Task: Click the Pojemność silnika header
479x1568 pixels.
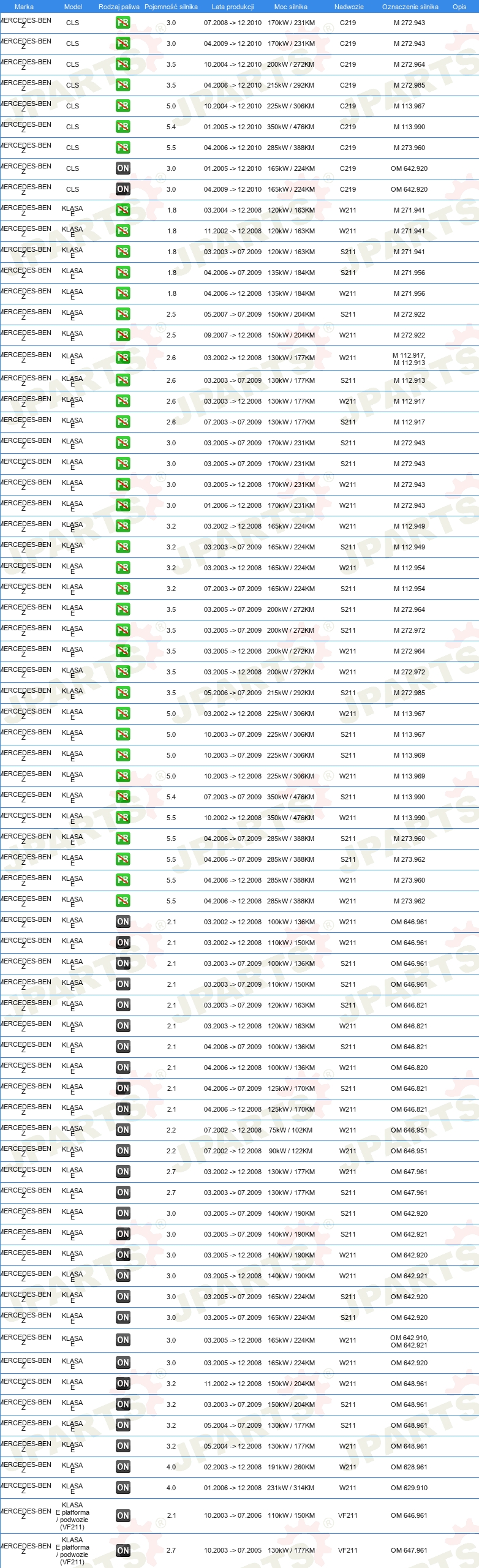Action: pos(171,7)
